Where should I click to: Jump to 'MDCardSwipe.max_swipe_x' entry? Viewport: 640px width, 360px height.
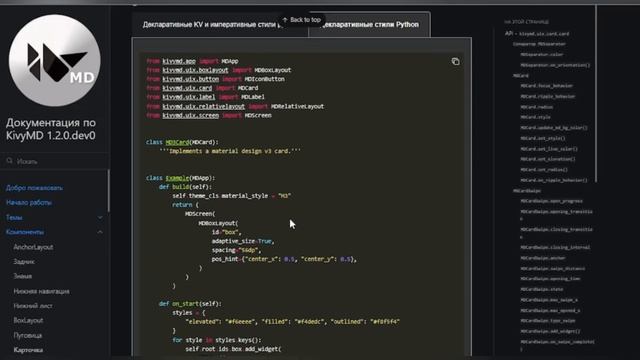tap(549, 300)
